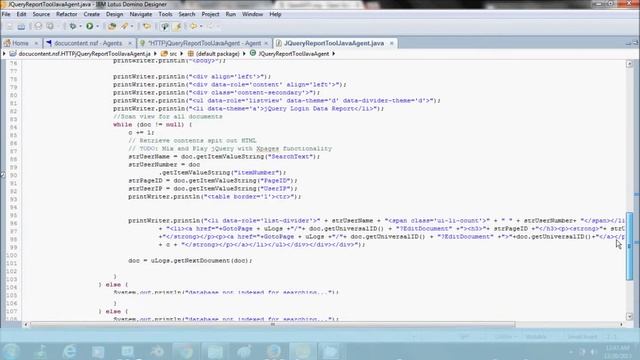Open the Source menu

[x=41, y=14]
